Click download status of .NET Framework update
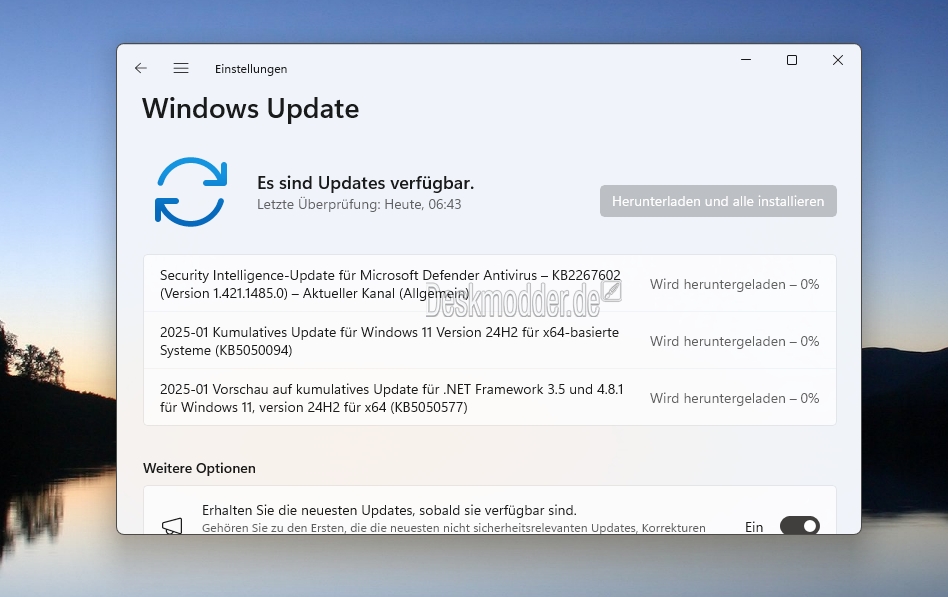 tap(735, 398)
